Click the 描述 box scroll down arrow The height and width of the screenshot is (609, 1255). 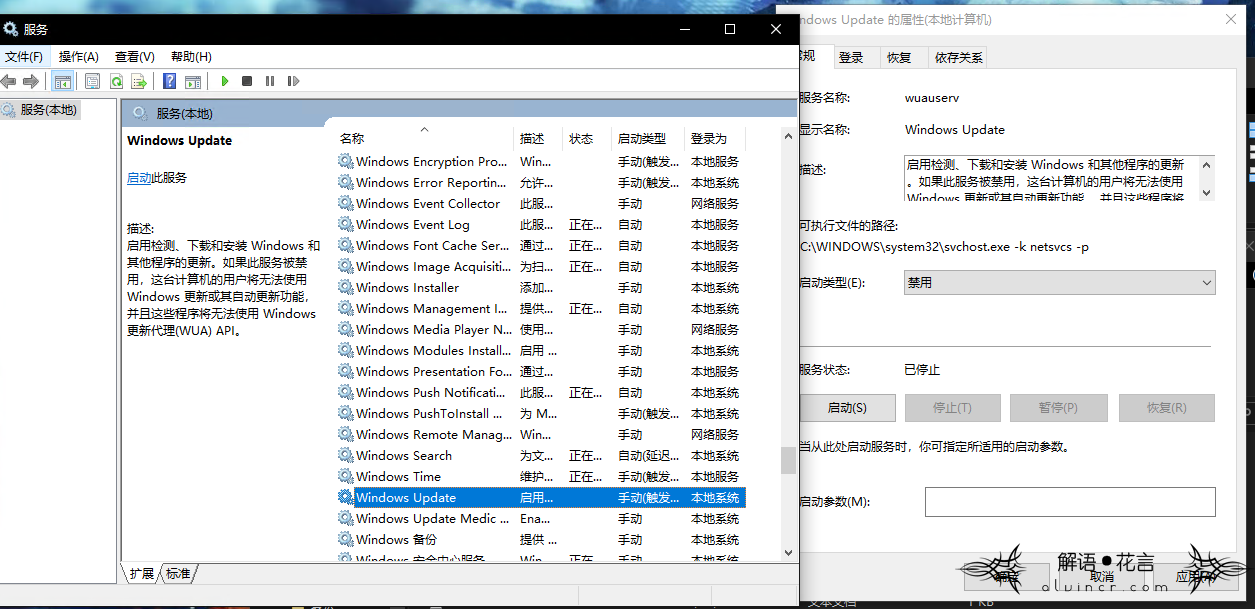1207,192
